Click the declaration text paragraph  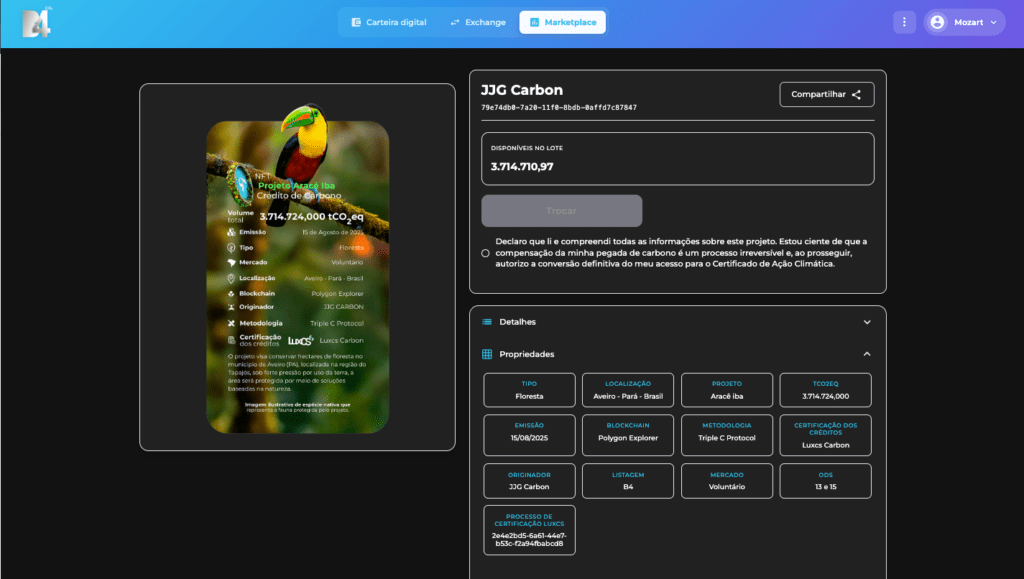coord(681,253)
